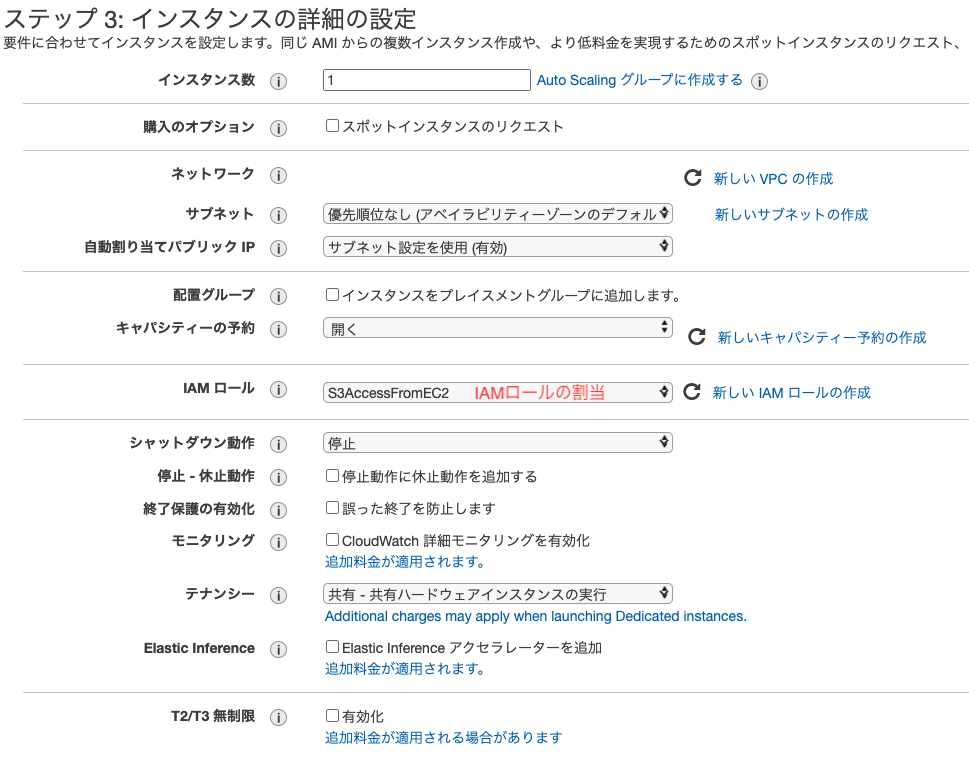The height and width of the screenshot is (760, 969).
Task: Click info icon next to ネットワーク
Action: [278, 175]
